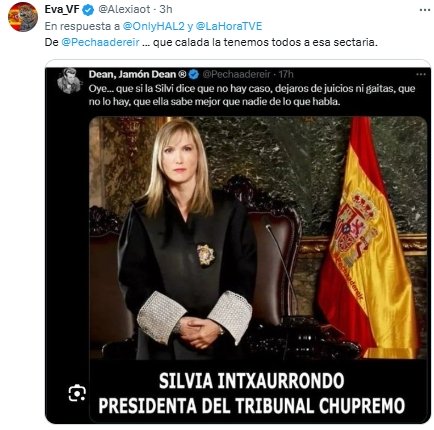Open the @OnlyHAL2 profile link
The height and width of the screenshot is (430, 434).
(x=153, y=26)
